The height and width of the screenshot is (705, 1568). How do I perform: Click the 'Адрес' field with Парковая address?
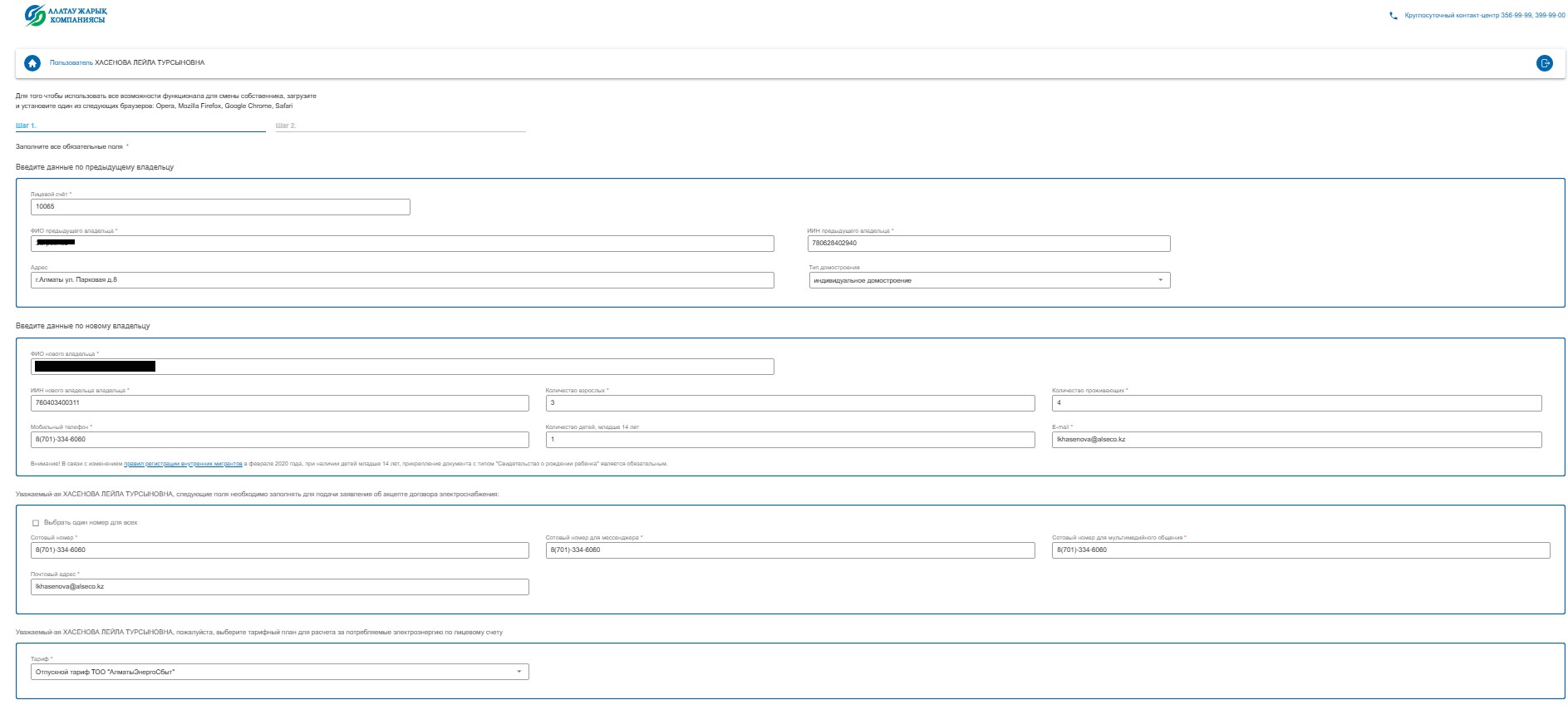point(402,280)
